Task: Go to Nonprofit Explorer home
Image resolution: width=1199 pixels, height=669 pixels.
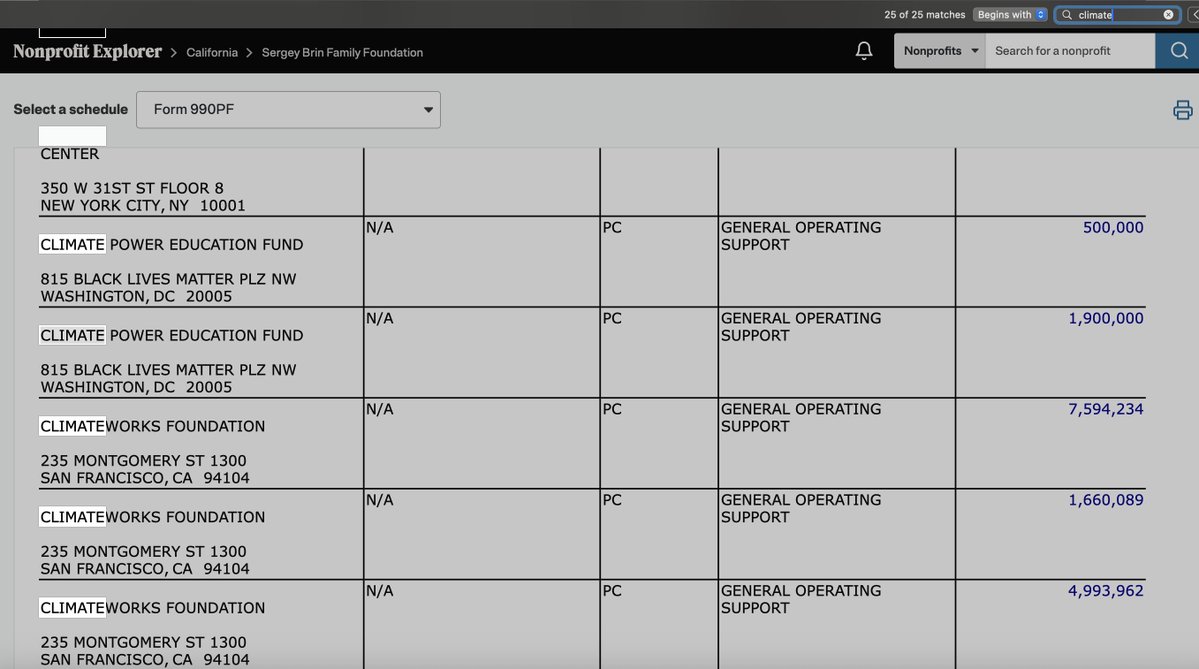Action: point(87,52)
